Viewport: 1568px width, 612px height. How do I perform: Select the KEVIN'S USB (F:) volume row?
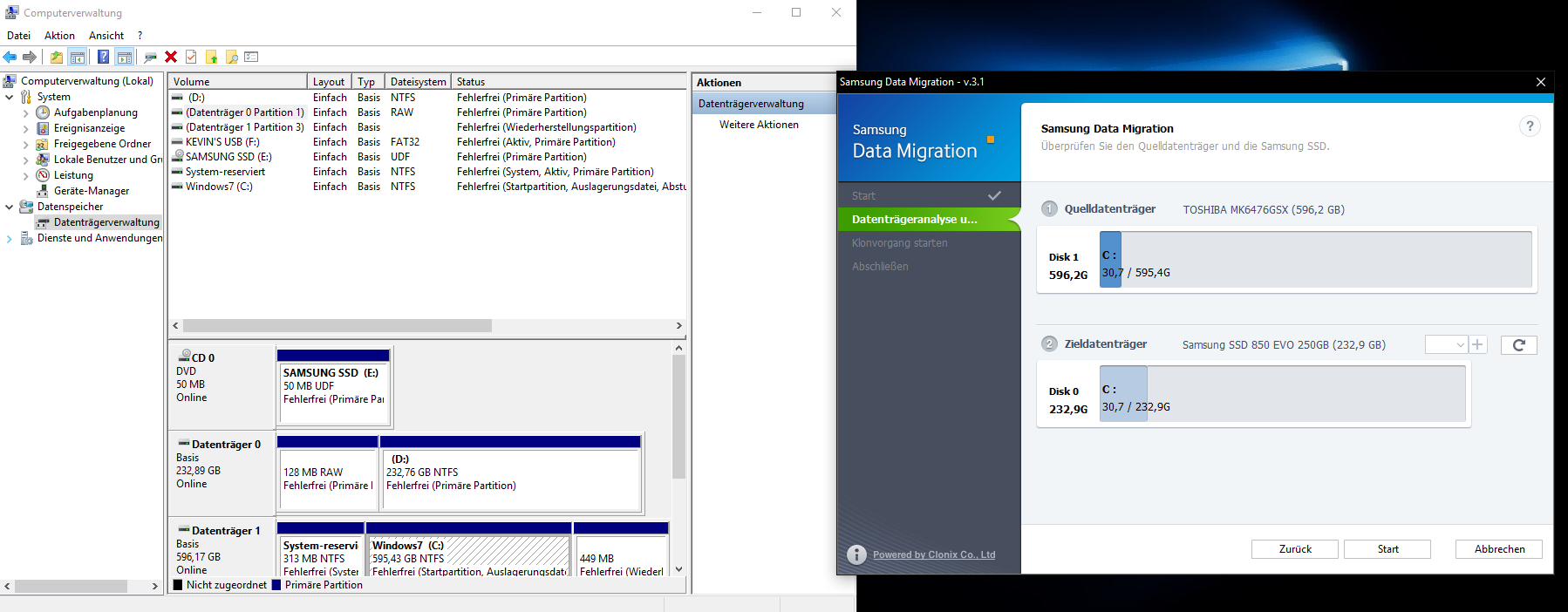[428, 142]
